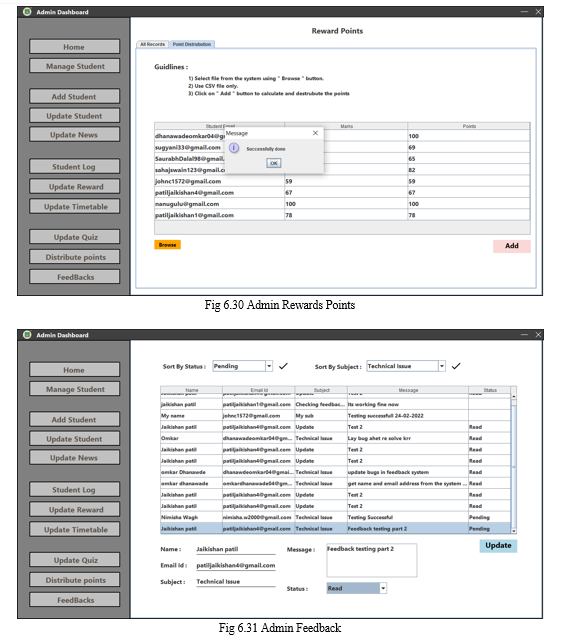570x641 pixels.
Task: Open Update Student in the Reward Points window sidebar
Action: tap(74, 116)
